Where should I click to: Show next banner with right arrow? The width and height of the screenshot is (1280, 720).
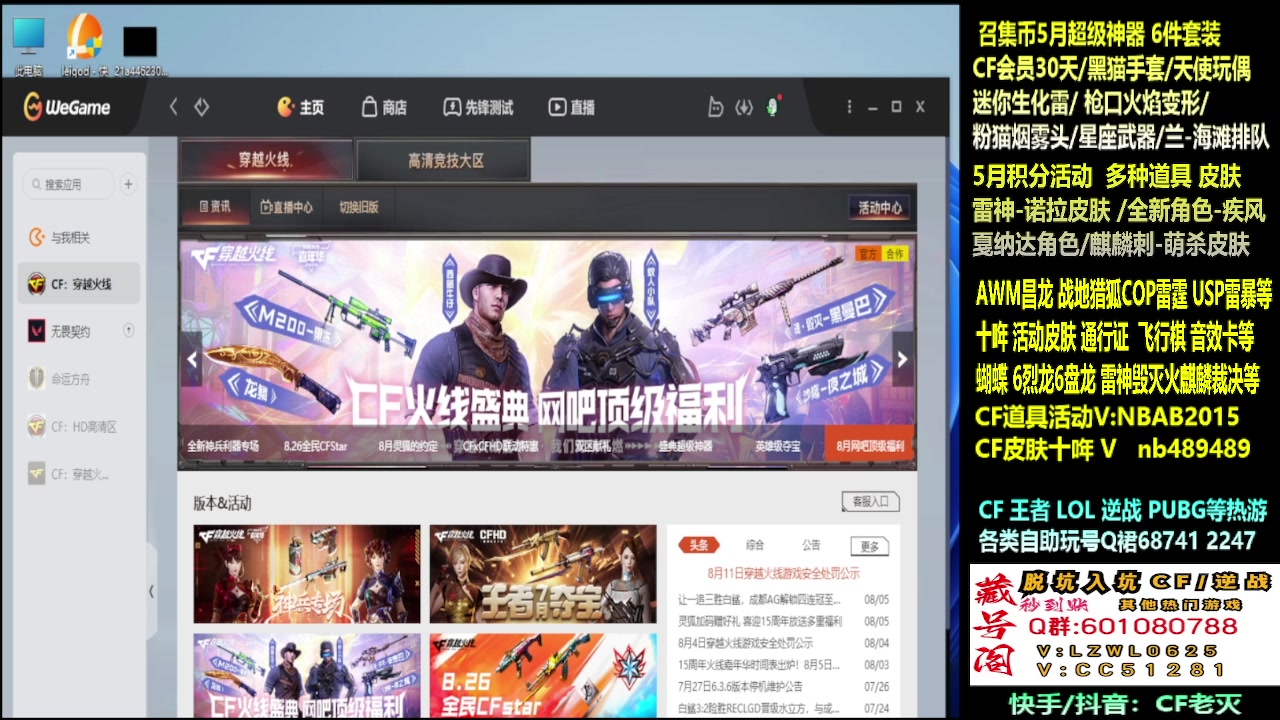[x=902, y=359]
